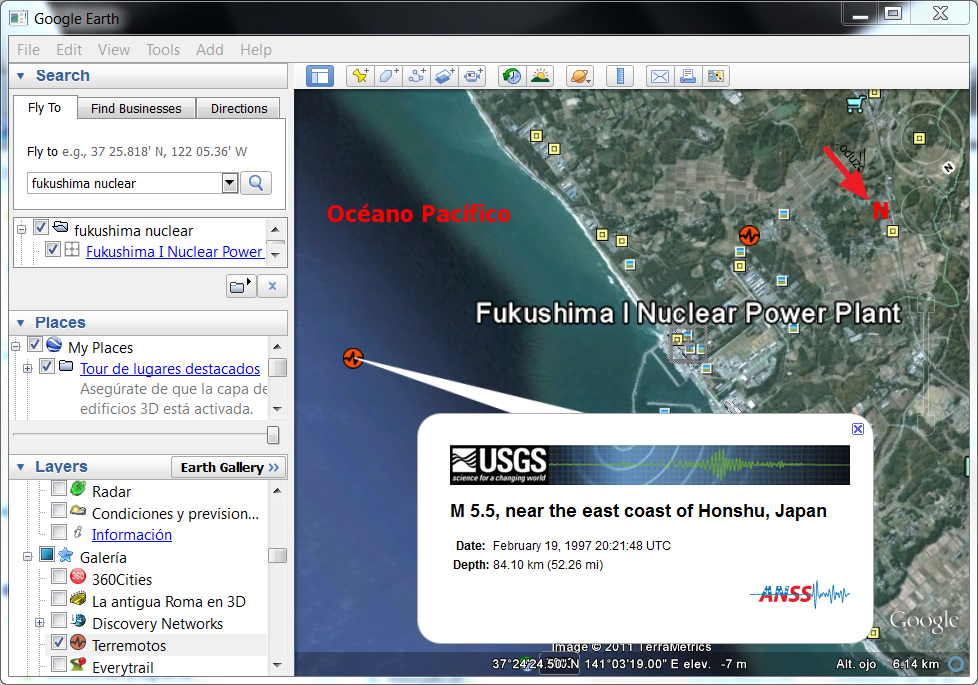Switch to Find Businesses tab
The width and height of the screenshot is (978, 685).
pos(136,109)
